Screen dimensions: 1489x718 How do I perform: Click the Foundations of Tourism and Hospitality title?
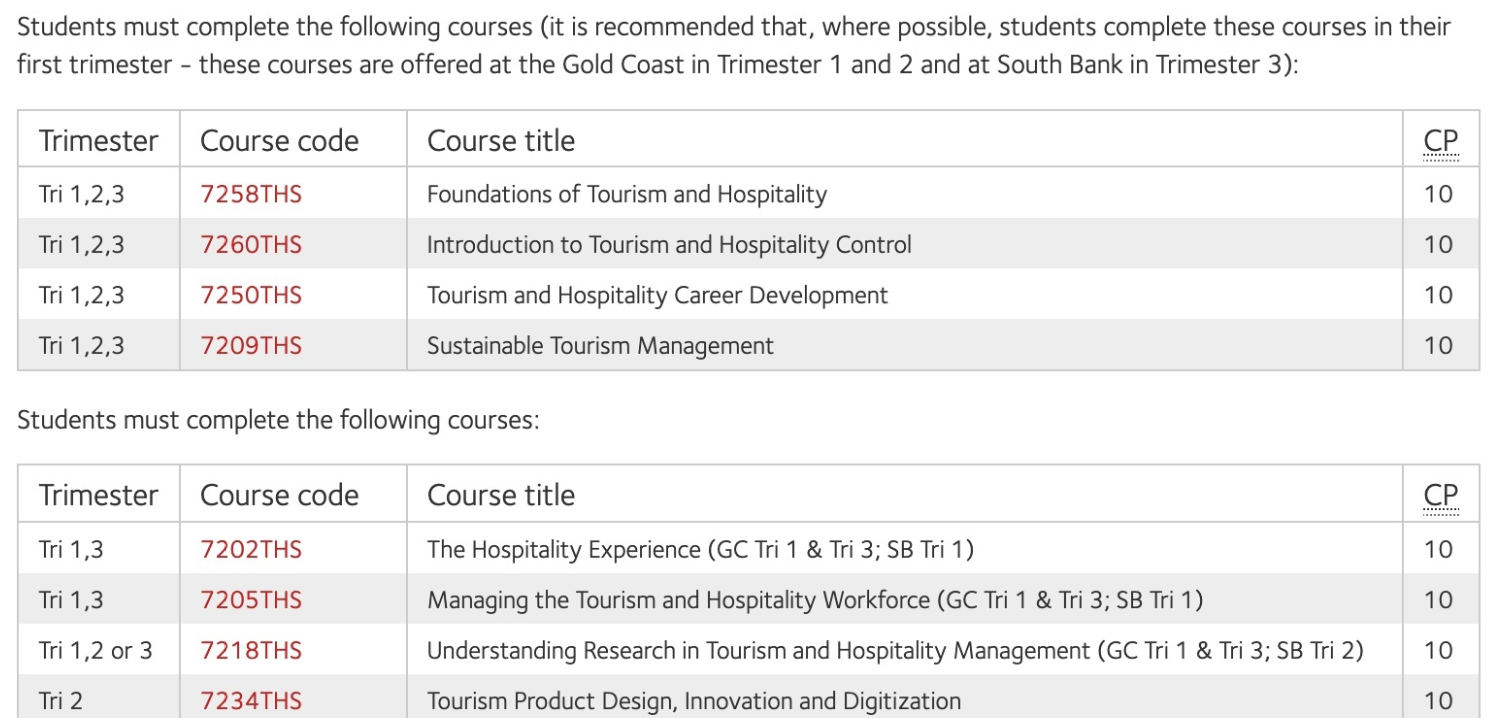(x=626, y=194)
